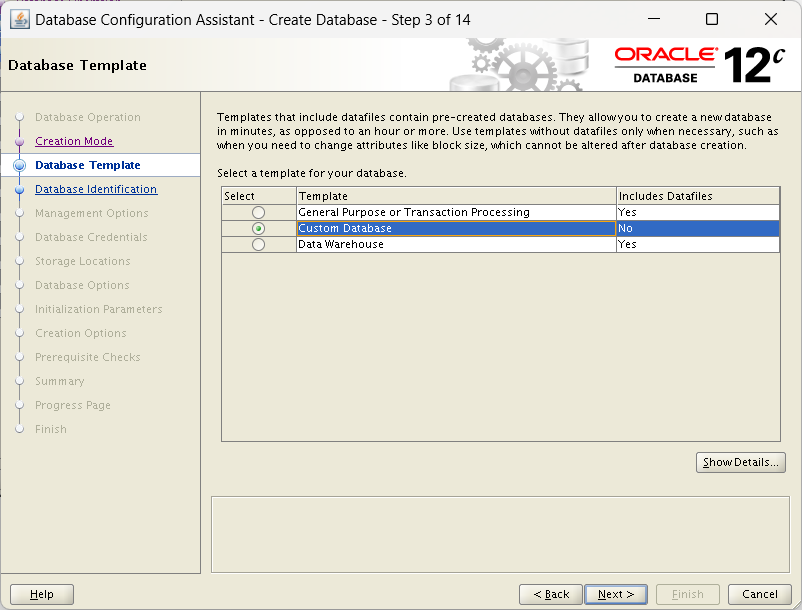Click the Management Options step label

92,213
